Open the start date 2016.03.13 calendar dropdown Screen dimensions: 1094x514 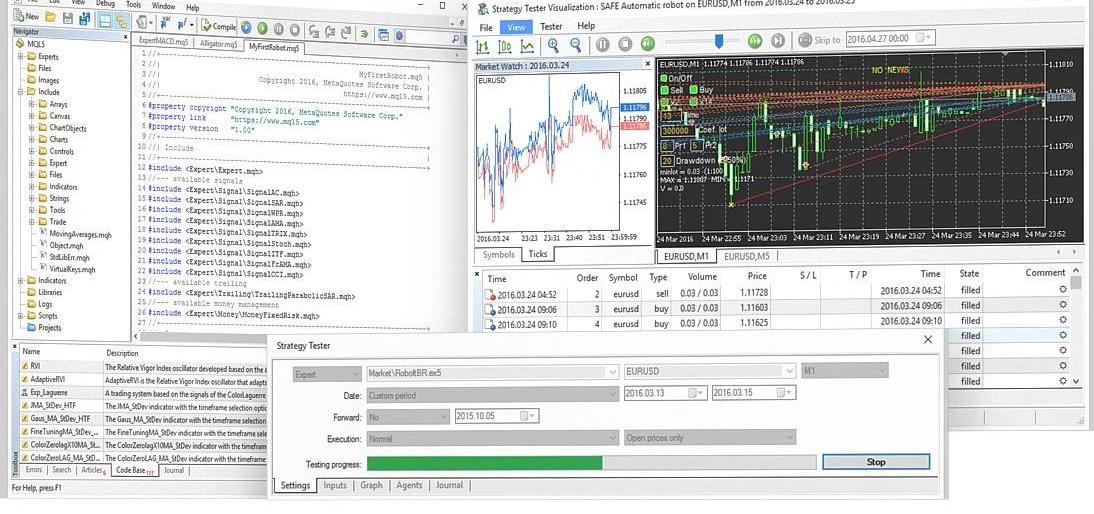tap(697, 393)
